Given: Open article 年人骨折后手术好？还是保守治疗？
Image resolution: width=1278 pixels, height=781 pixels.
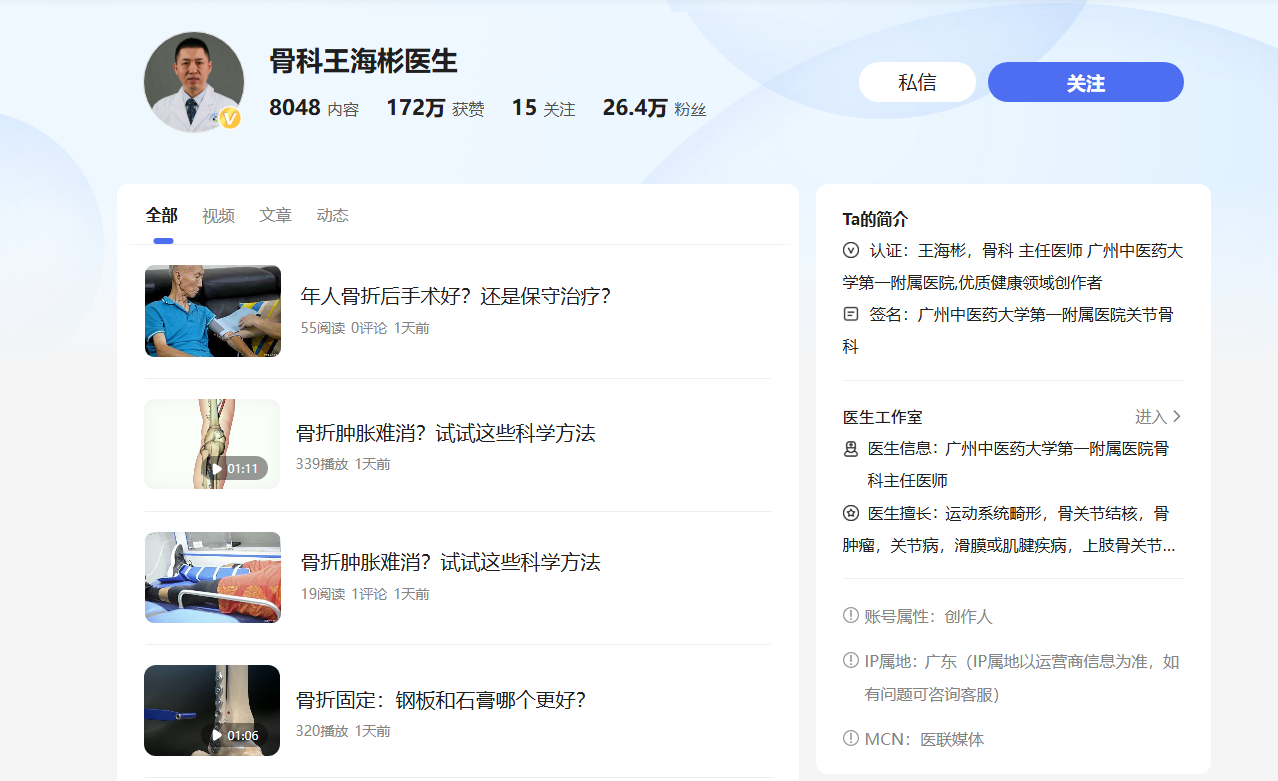Looking at the screenshot, I should 455,296.
